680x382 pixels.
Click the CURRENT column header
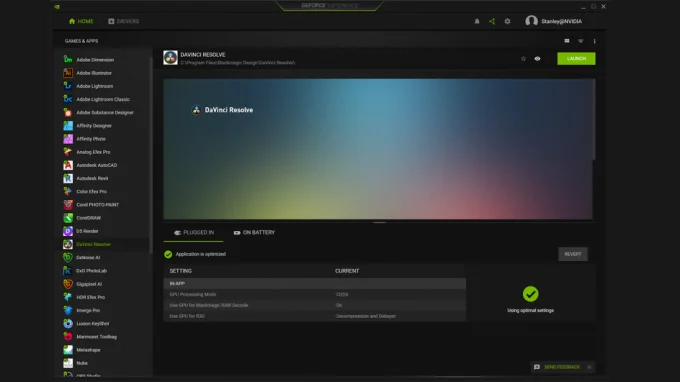[347, 271]
